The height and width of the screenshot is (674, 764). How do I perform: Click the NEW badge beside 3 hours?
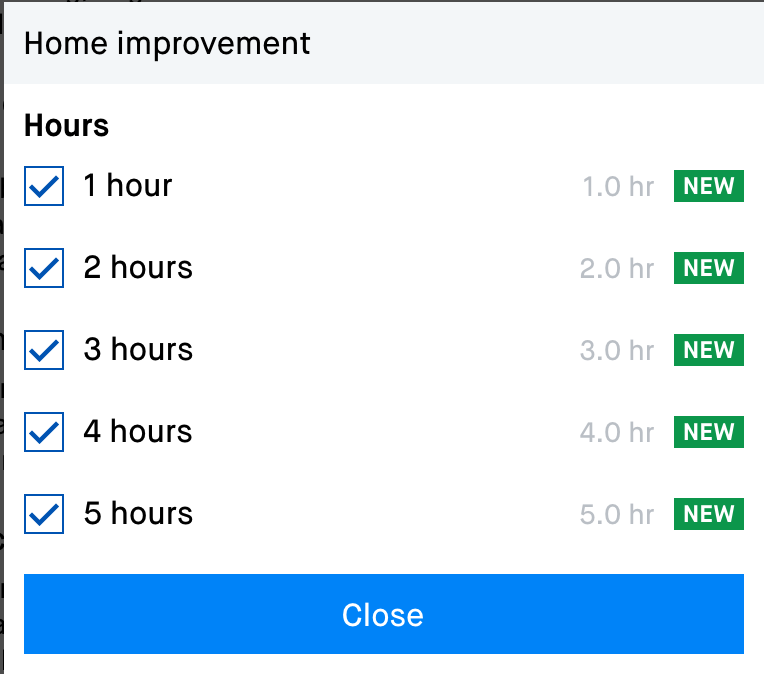point(709,350)
